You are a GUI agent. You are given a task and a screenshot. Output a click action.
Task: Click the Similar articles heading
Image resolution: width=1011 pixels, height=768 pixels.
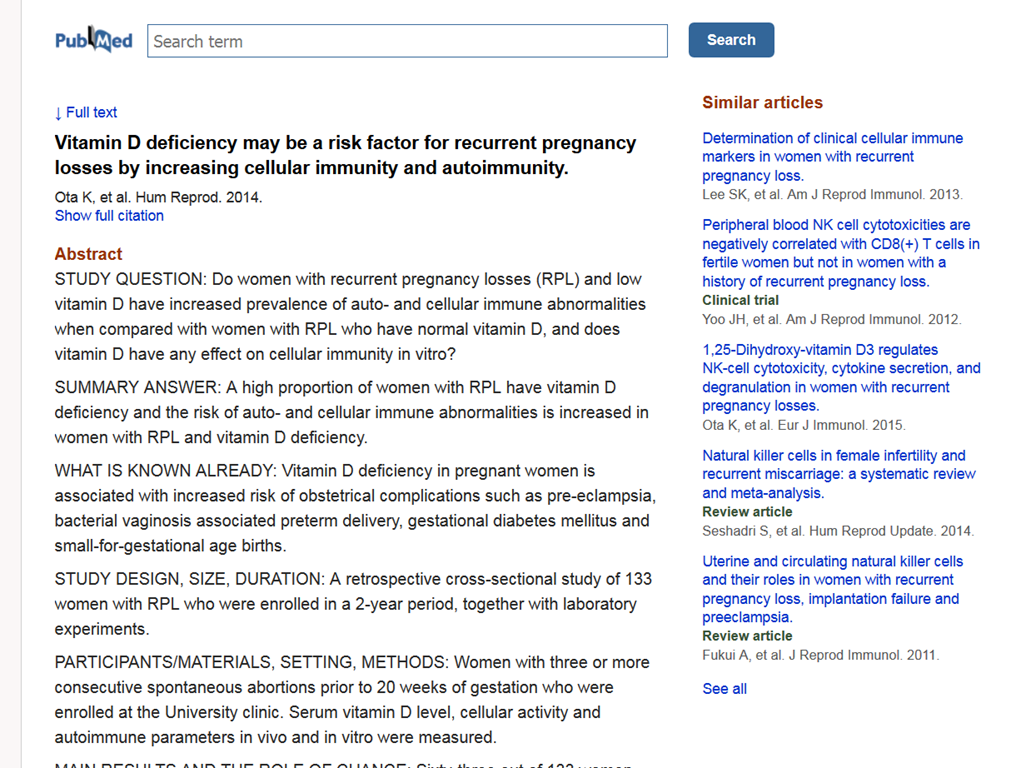(762, 103)
